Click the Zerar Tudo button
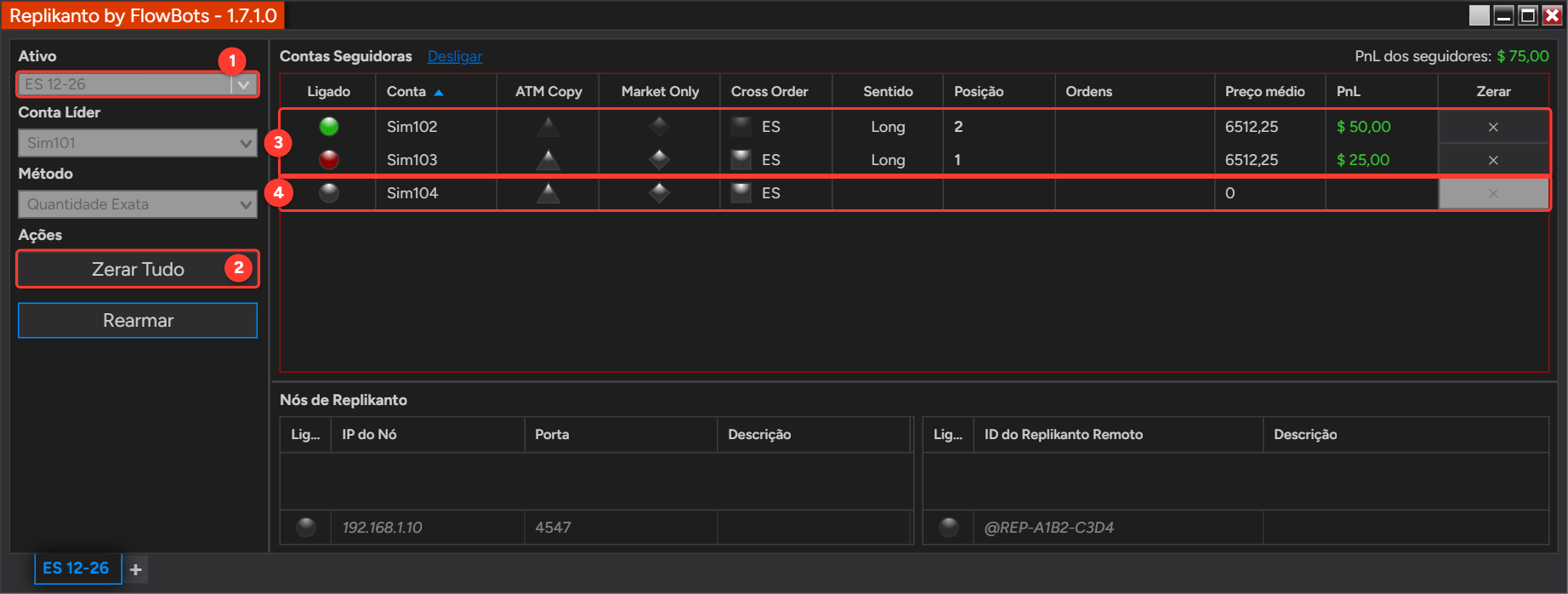This screenshot has height=594, width=1568. 138,269
